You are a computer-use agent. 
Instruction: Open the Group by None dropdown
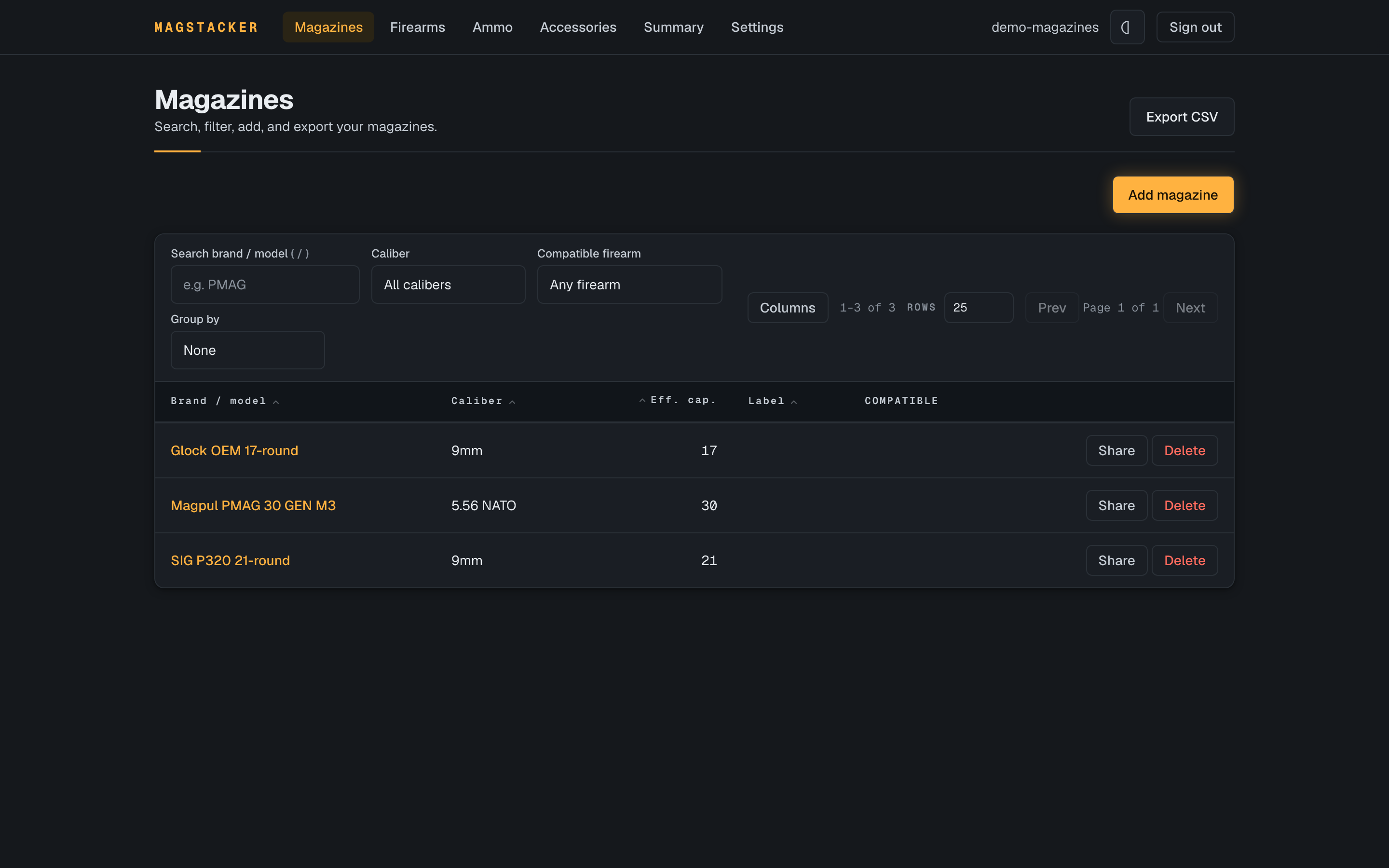(x=248, y=350)
